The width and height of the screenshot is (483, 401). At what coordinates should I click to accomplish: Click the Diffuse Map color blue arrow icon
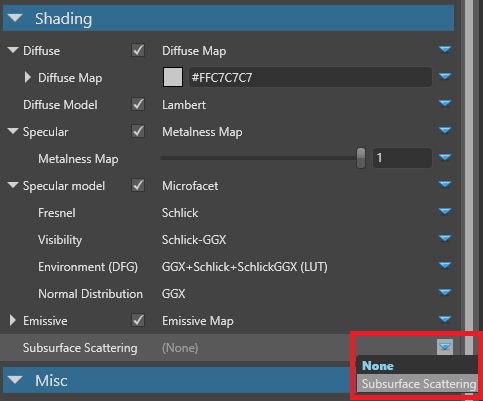coord(445,77)
